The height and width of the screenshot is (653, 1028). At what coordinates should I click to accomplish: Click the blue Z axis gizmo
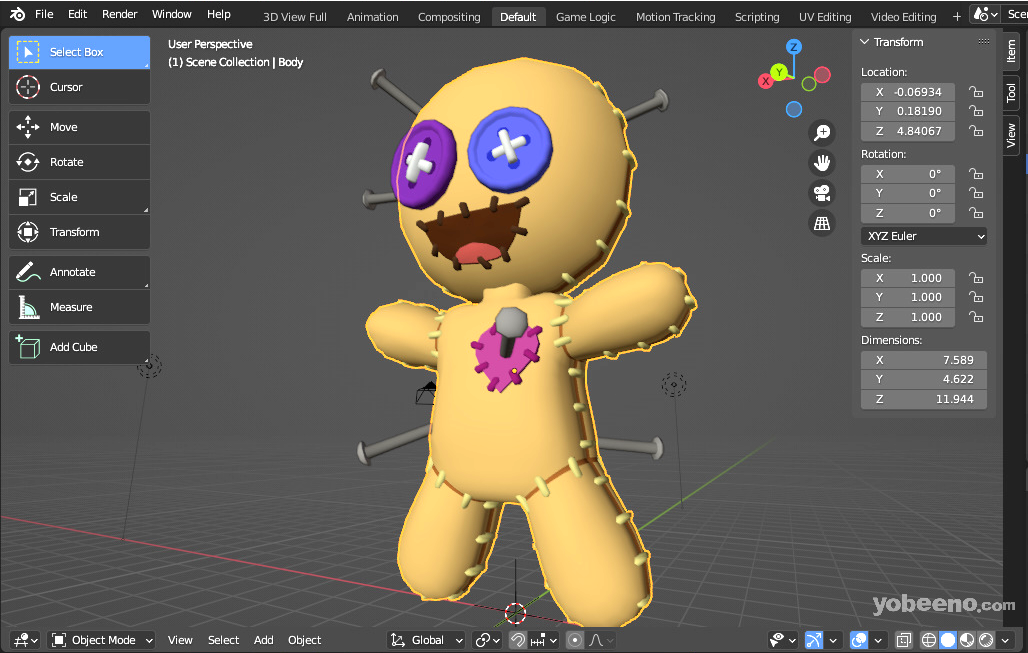click(794, 47)
